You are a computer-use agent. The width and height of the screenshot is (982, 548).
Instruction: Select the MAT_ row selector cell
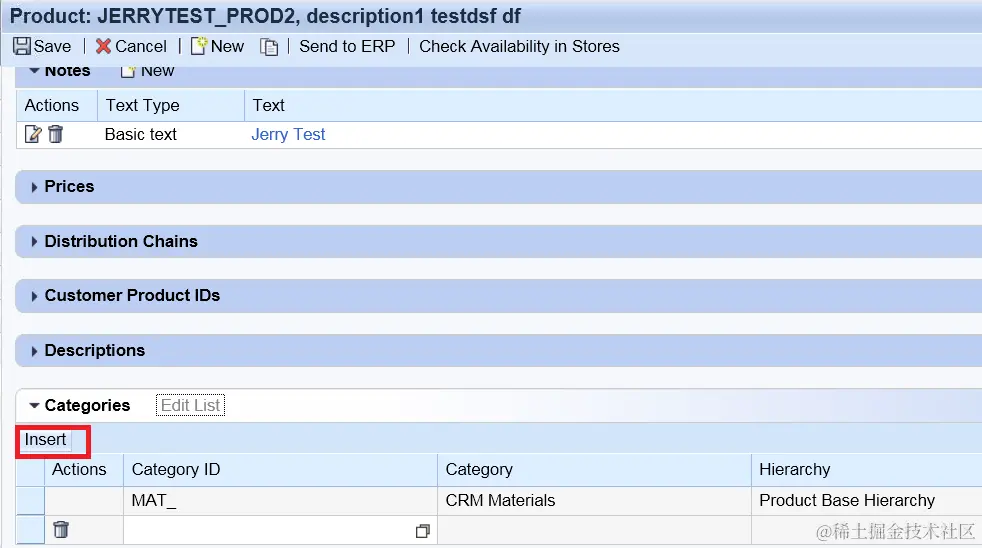[30, 501]
